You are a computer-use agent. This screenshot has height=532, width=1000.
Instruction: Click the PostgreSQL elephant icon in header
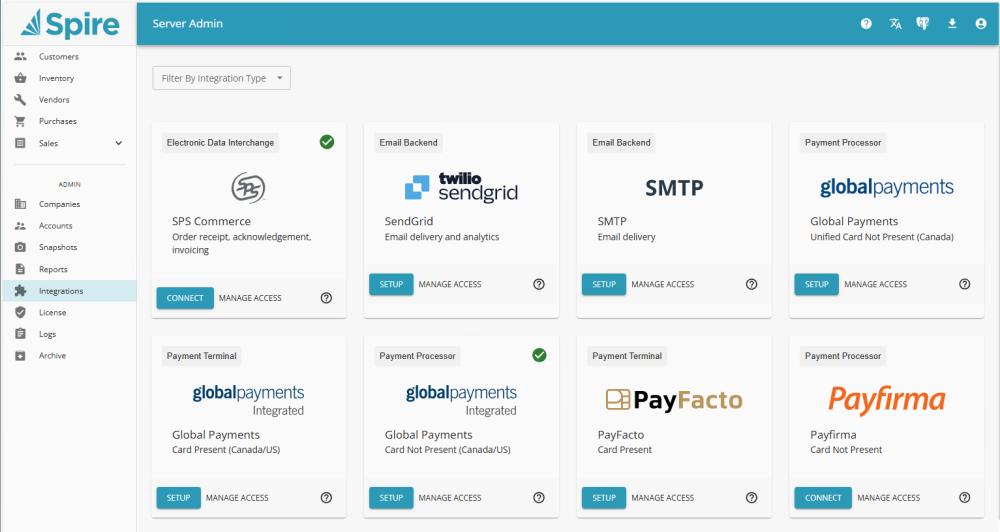pyautogui.click(x=923, y=24)
